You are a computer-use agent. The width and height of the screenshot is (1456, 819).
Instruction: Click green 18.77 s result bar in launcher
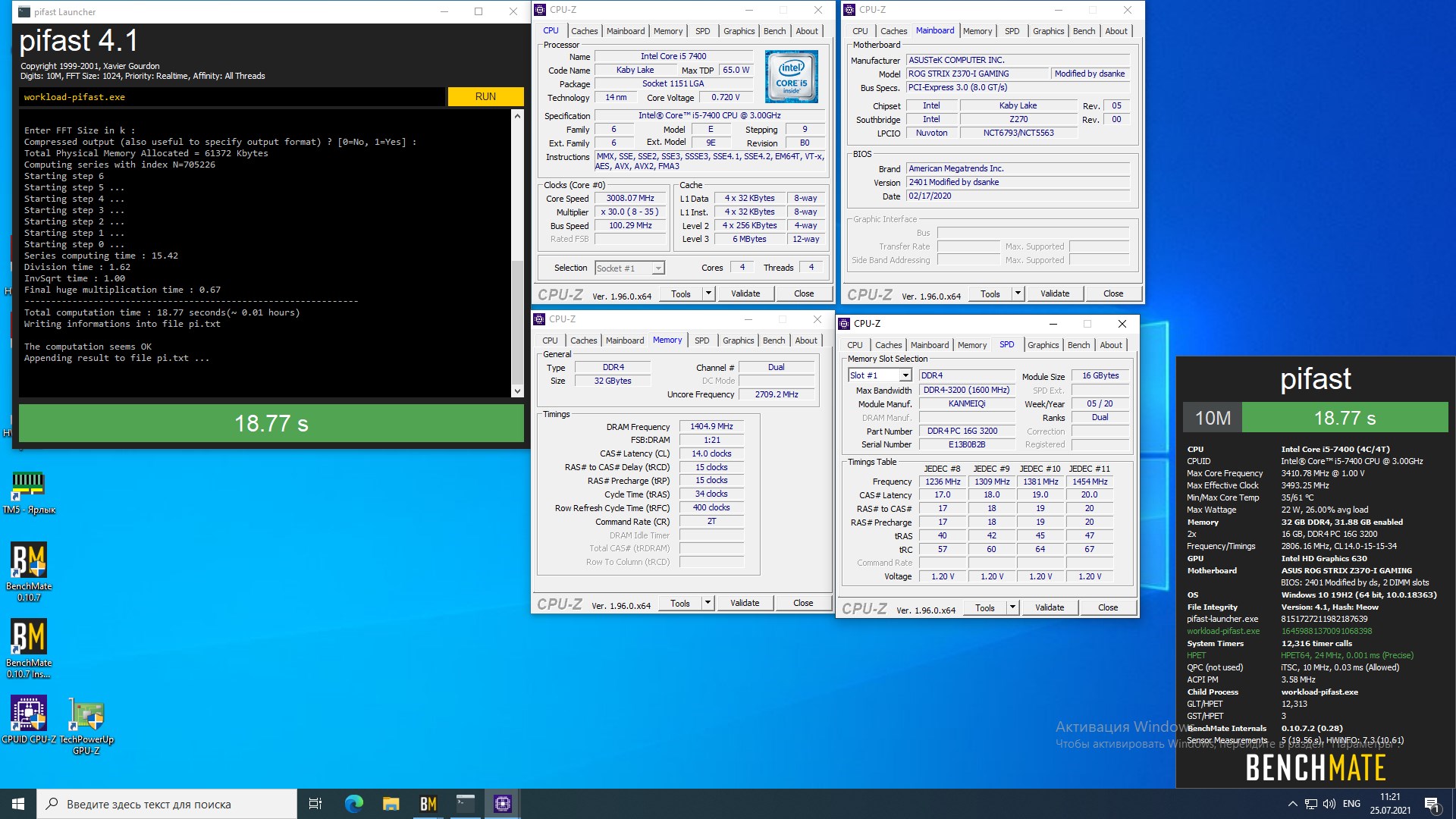click(x=271, y=423)
